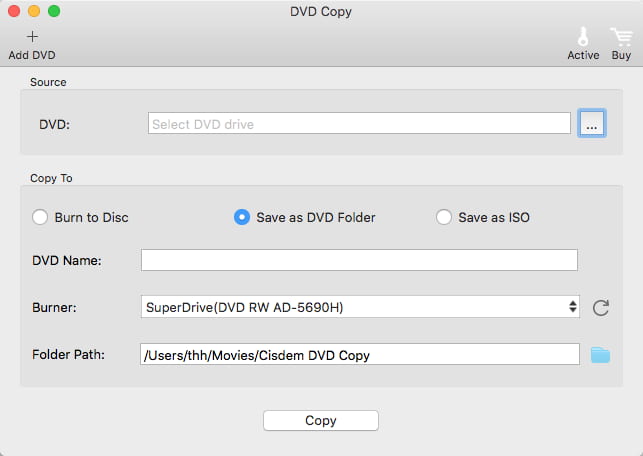Click the Burner dropdown arrows
This screenshot has width=643, height=456.
tap(572, 307)
